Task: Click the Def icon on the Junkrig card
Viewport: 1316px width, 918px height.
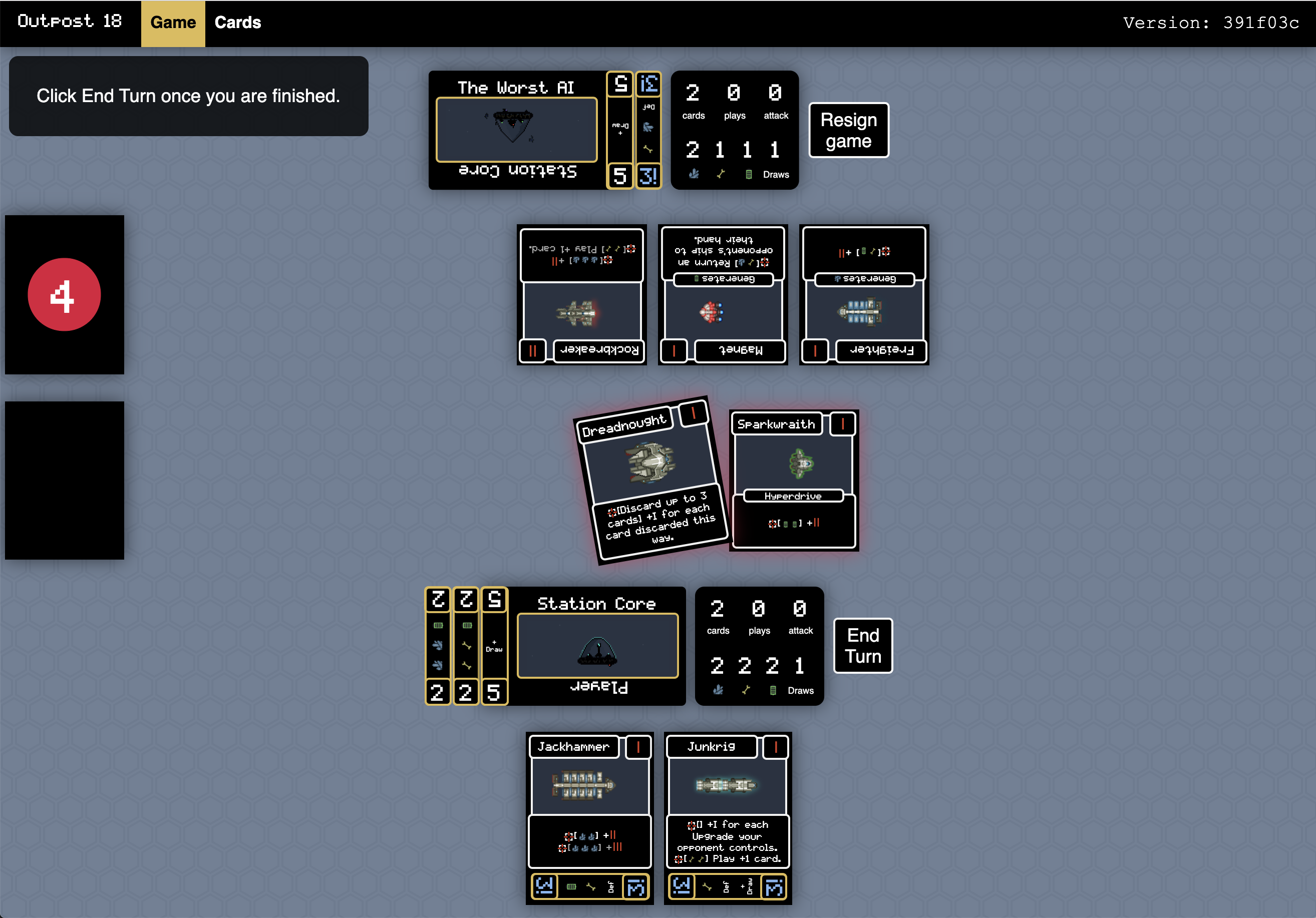Action: (x=726, y=887)
